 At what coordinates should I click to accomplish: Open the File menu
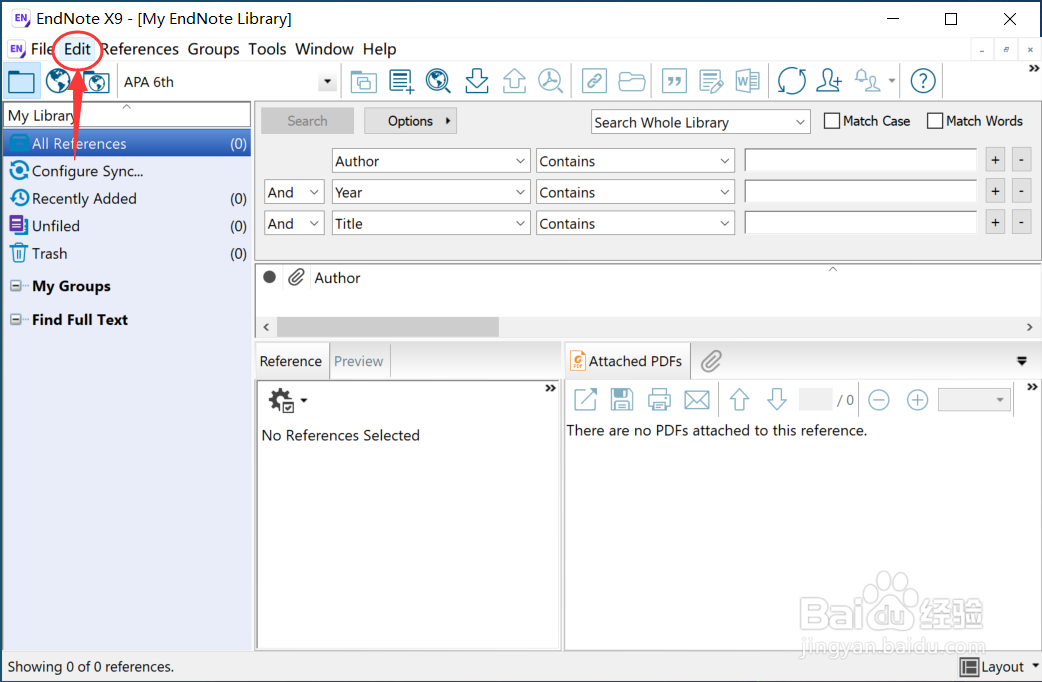pos(42,49)
